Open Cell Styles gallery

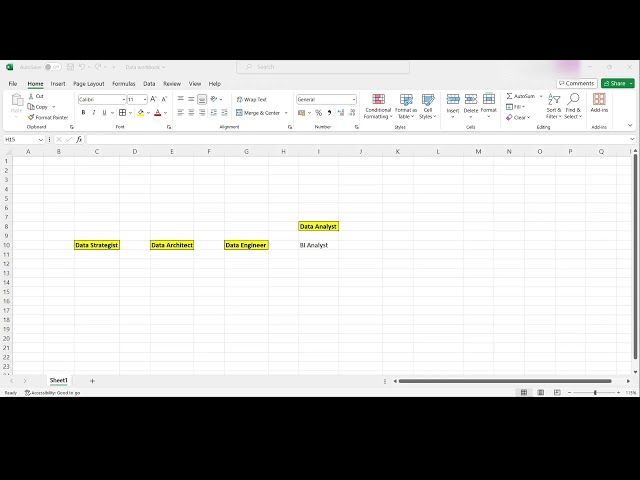(x=428, y=107)
